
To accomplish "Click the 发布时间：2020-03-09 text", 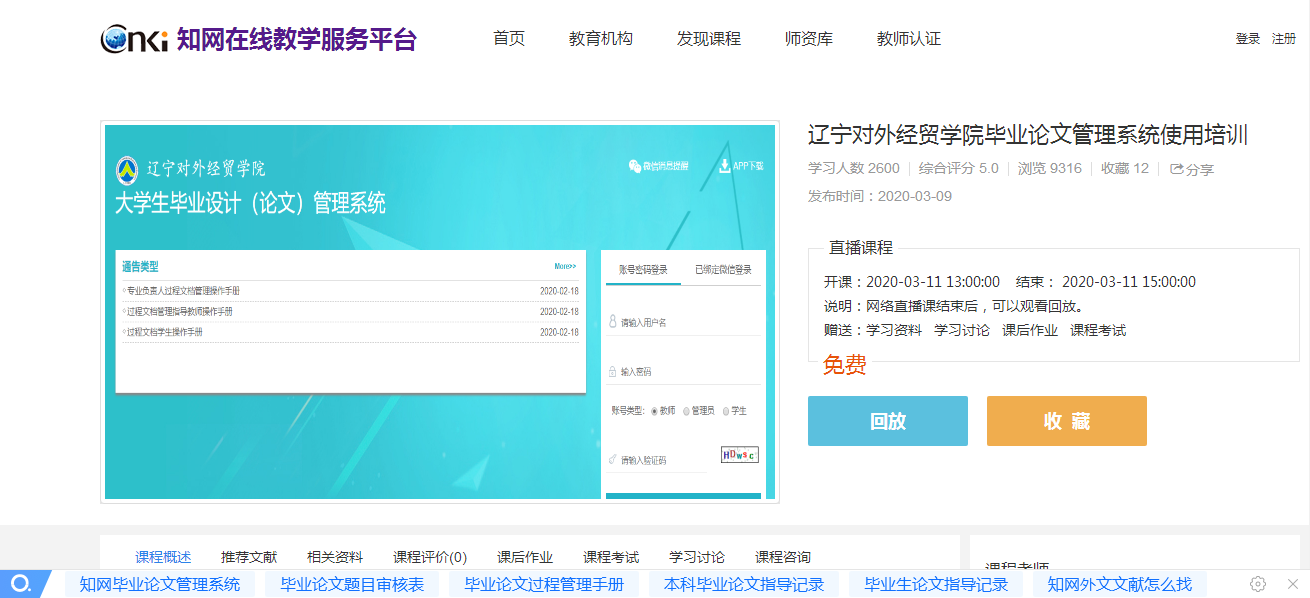I will (880, 196).
